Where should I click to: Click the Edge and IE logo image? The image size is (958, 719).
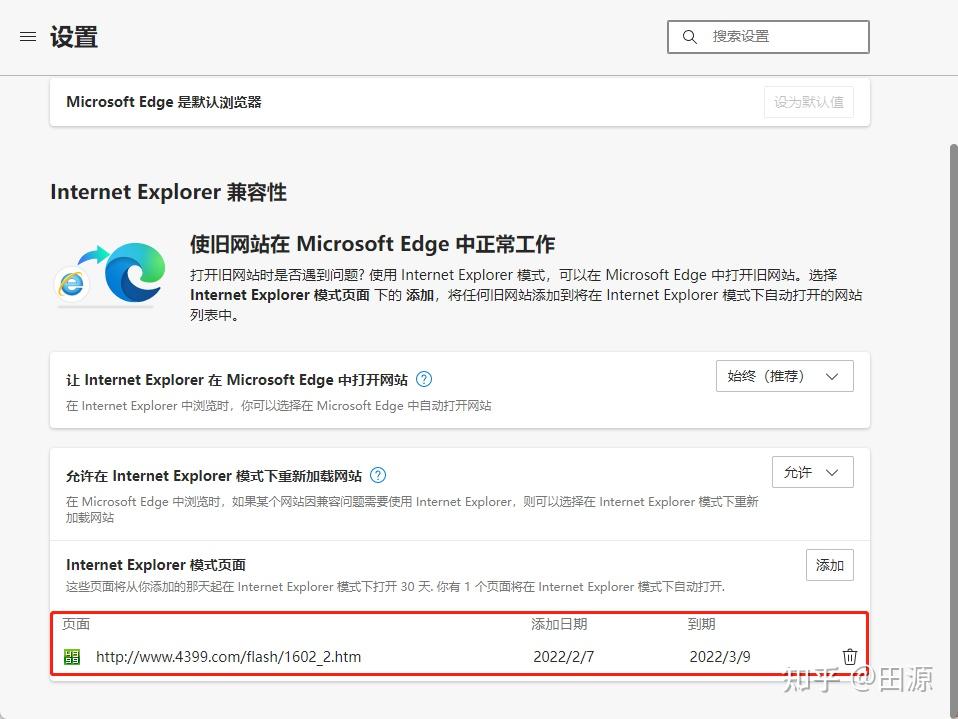click(110, 274)
